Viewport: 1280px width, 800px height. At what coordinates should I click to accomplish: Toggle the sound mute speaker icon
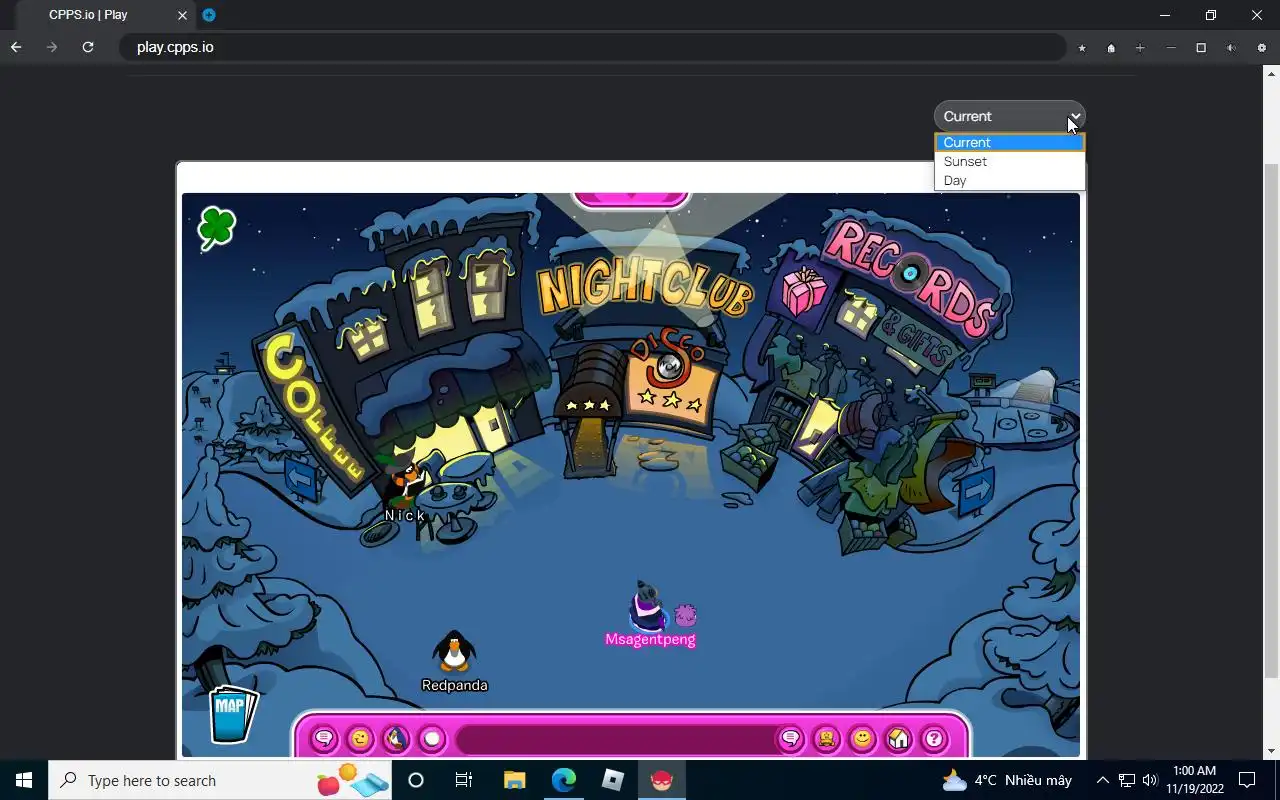click(x=1231, y=48)
